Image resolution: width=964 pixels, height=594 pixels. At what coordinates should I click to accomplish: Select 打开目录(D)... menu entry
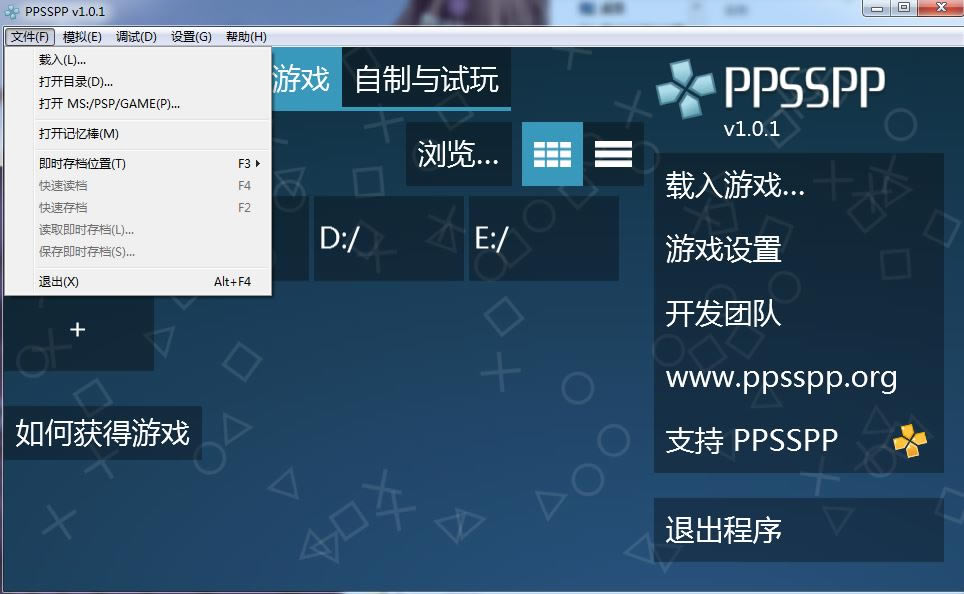click(x=76, y=81)
